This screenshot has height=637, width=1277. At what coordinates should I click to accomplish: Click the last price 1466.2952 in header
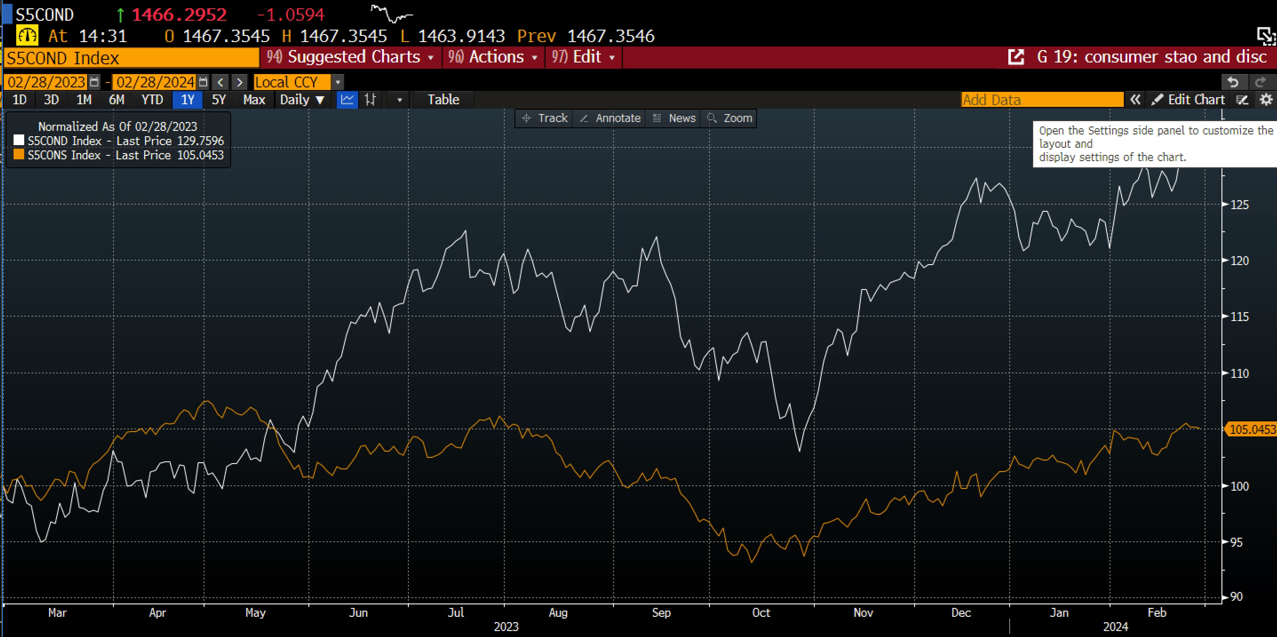click(179, 14)
